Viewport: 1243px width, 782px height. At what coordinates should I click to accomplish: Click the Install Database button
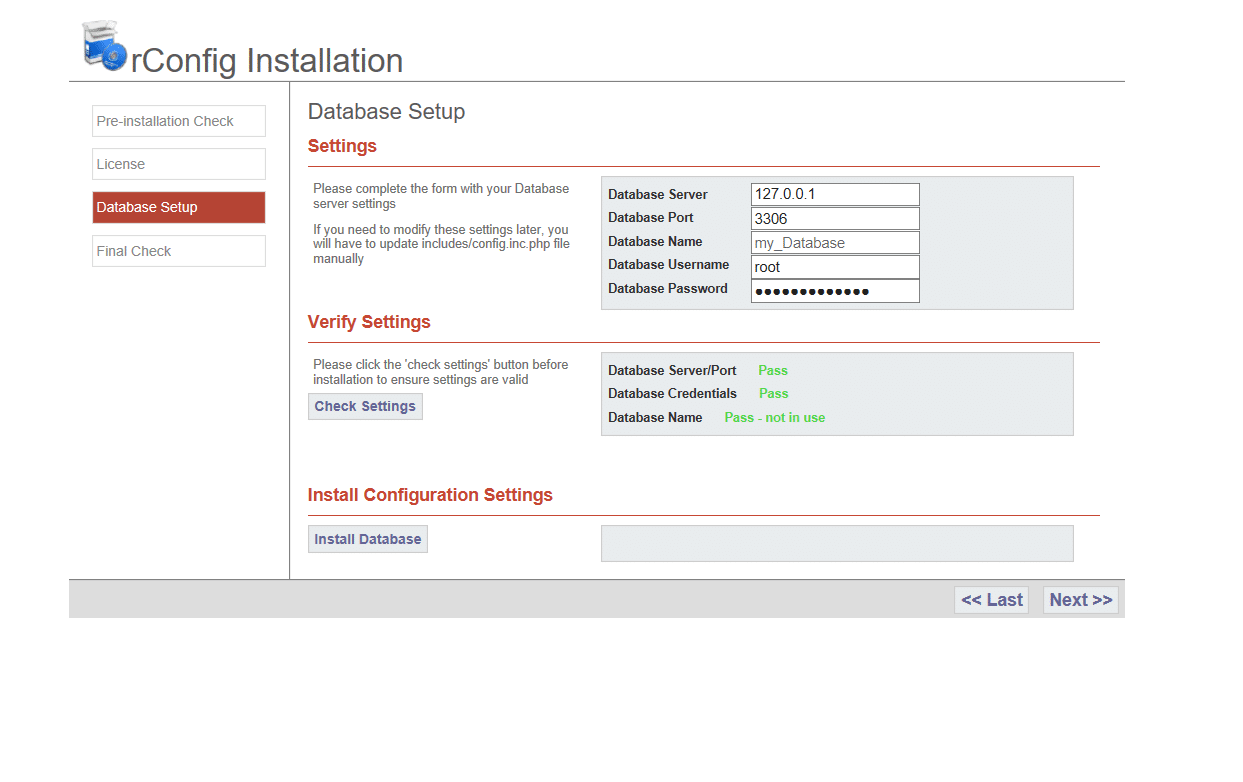pos(368,539)
